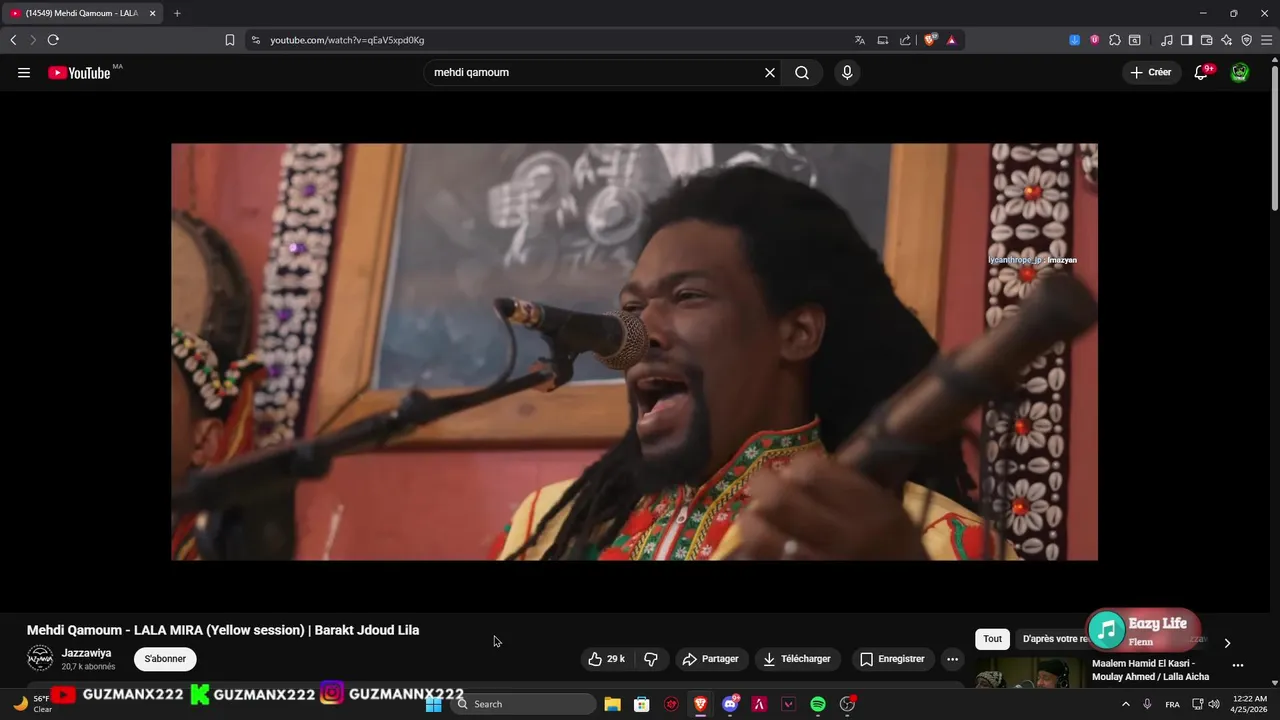
Task: Open the Brave VPN shield icon
Action: coord(1246,40)
